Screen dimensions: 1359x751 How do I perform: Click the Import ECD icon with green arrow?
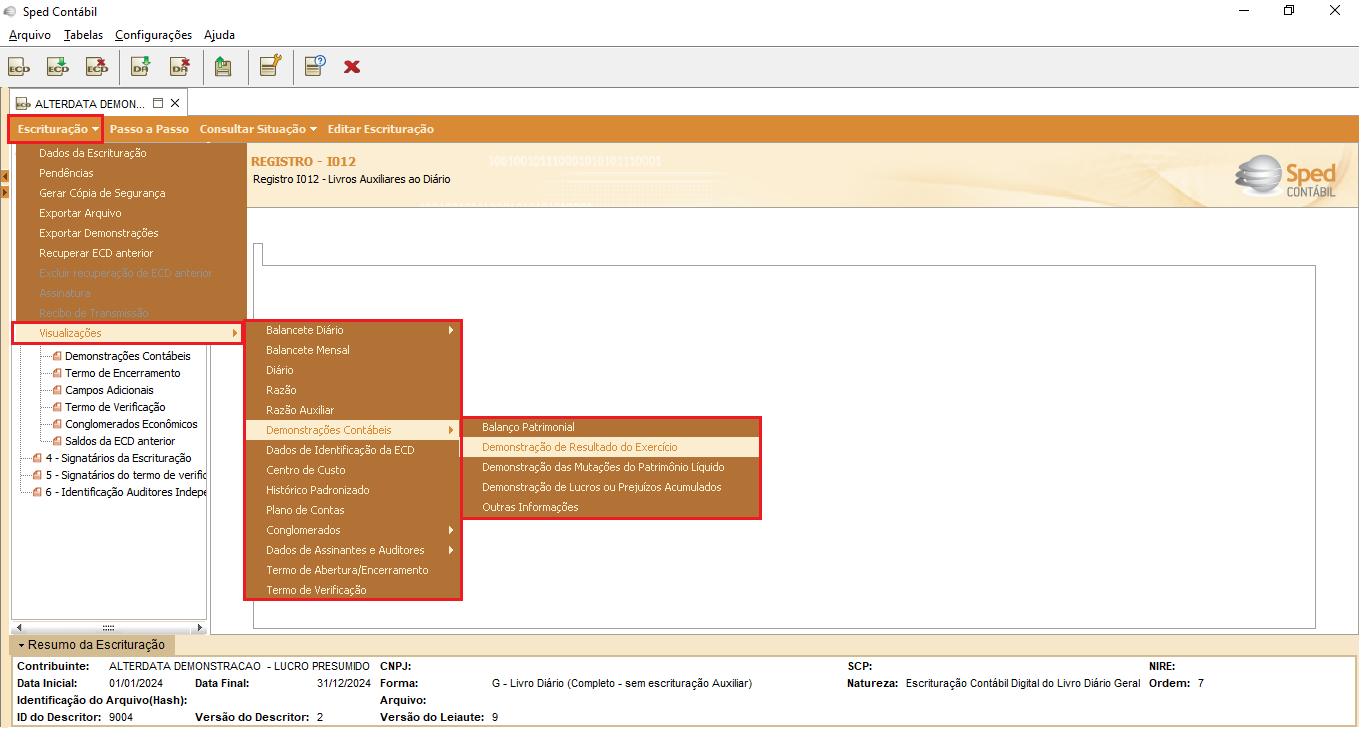click(57, 66)
